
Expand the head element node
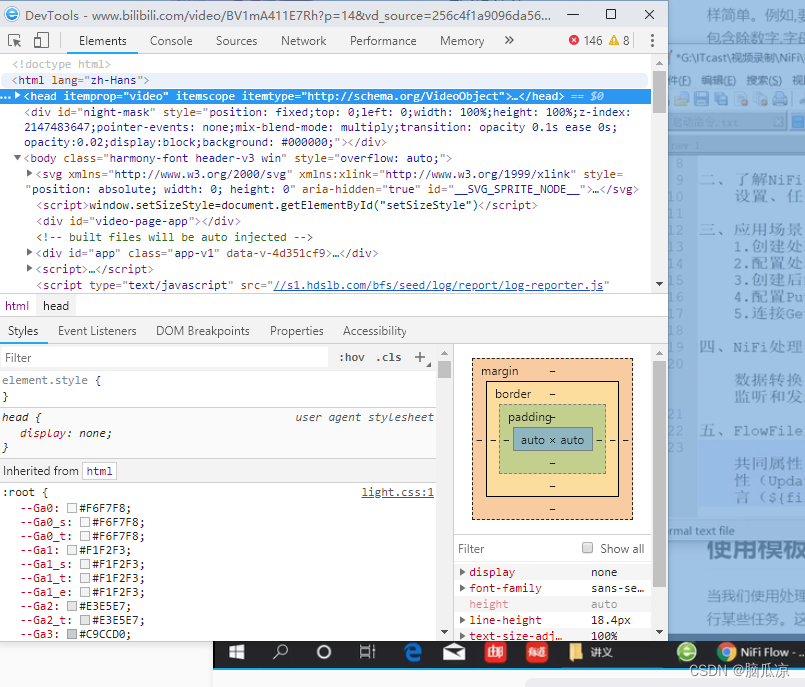click(18, 96)
